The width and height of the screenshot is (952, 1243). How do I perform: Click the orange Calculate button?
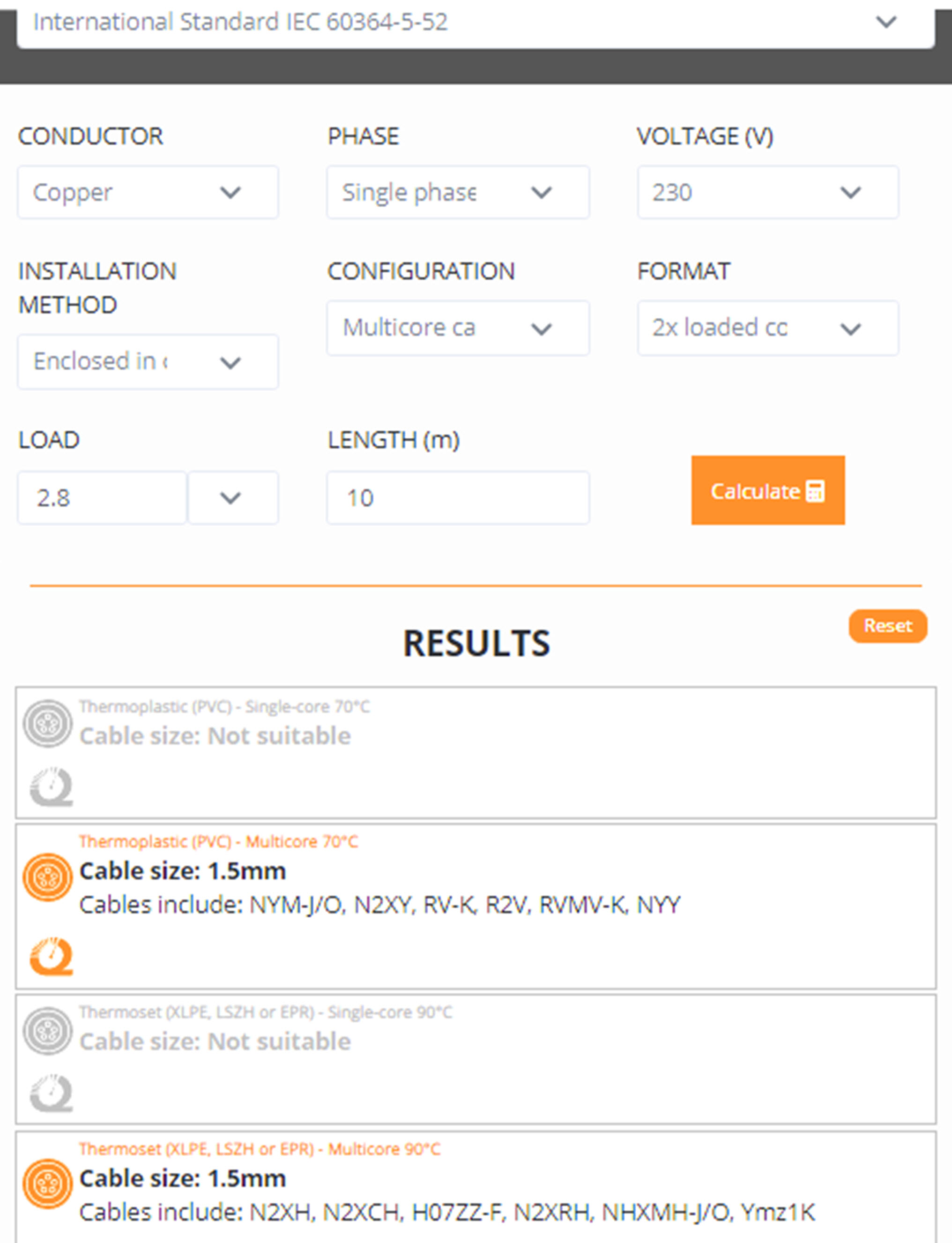(x=767, y=490)
